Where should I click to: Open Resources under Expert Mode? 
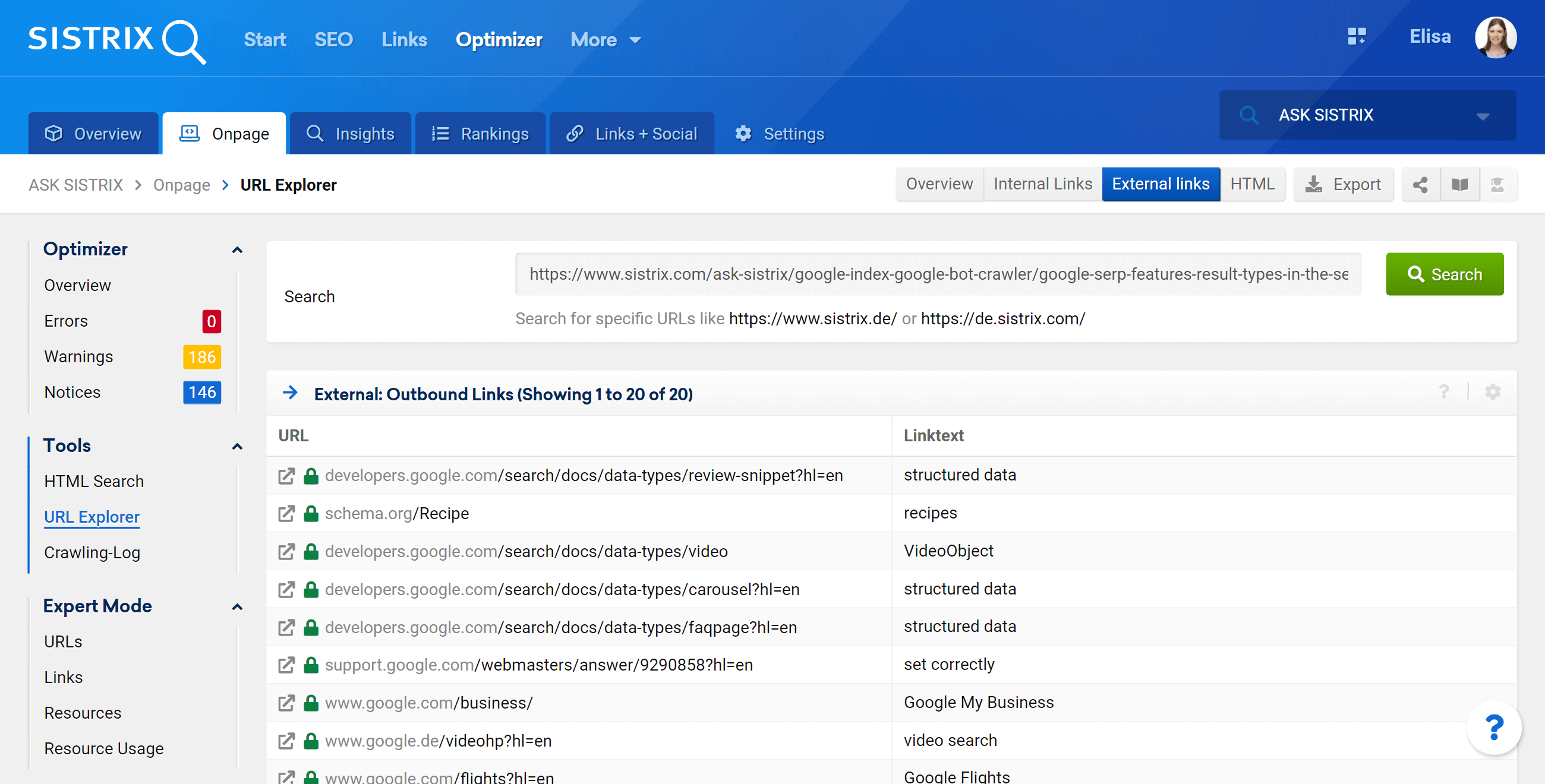pyautogui.click(x=83, y=713)
